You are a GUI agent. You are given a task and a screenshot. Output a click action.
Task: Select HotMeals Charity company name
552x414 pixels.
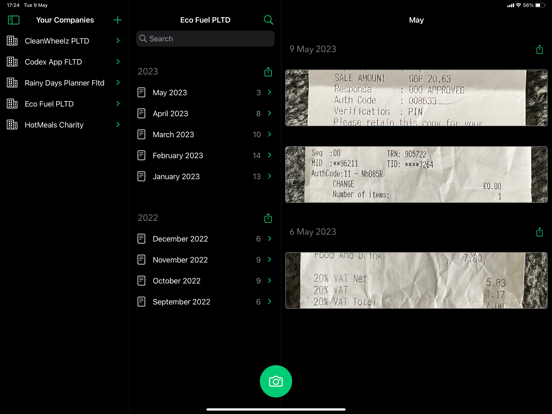(x=54, y=125)
